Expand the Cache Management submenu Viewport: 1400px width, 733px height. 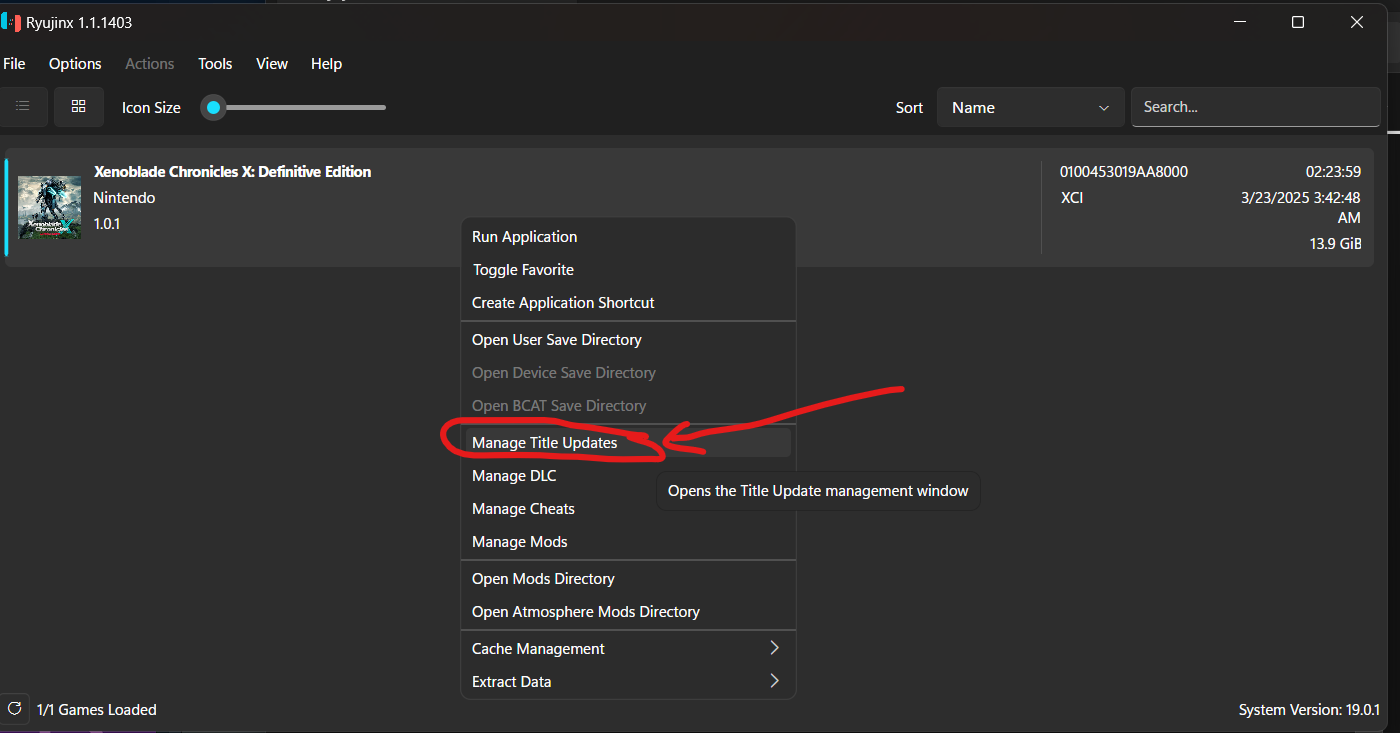[628, 649]
